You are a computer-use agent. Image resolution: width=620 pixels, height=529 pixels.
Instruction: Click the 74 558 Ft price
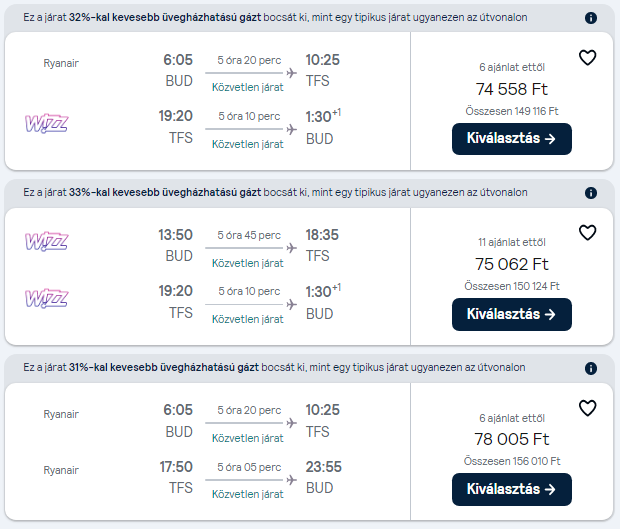(512, 89)
